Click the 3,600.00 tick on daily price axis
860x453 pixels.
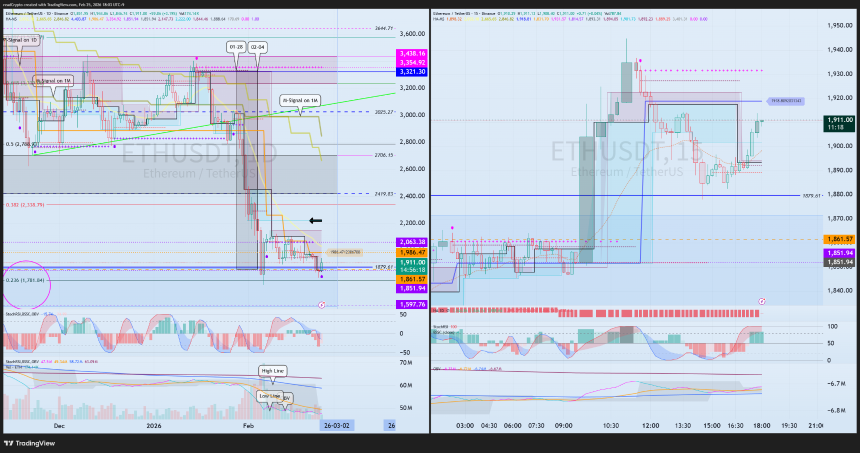(x=412, y=33)
